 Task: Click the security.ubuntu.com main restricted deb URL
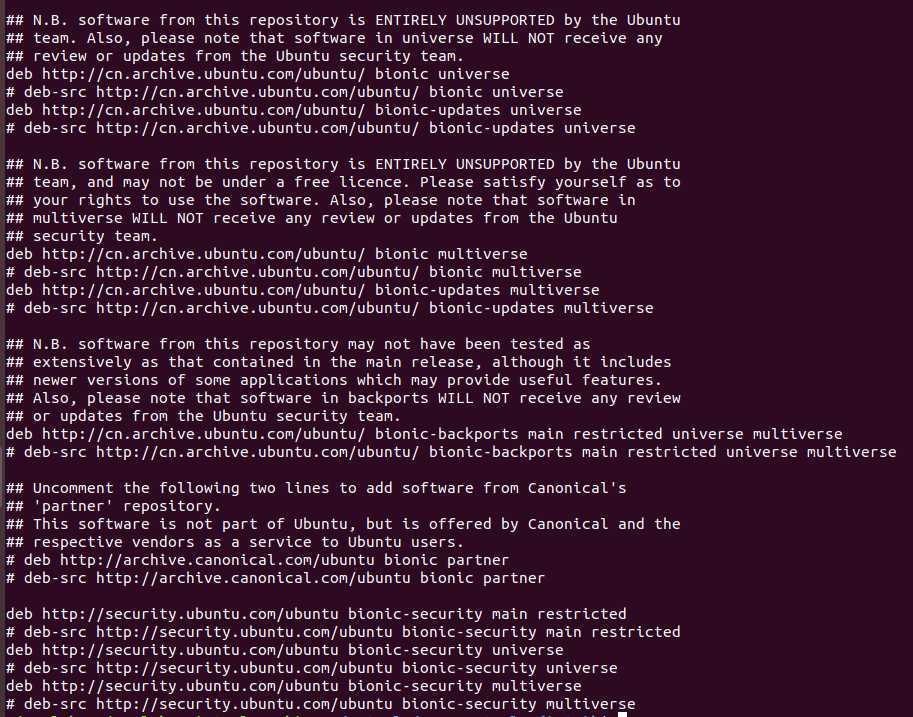190,614
